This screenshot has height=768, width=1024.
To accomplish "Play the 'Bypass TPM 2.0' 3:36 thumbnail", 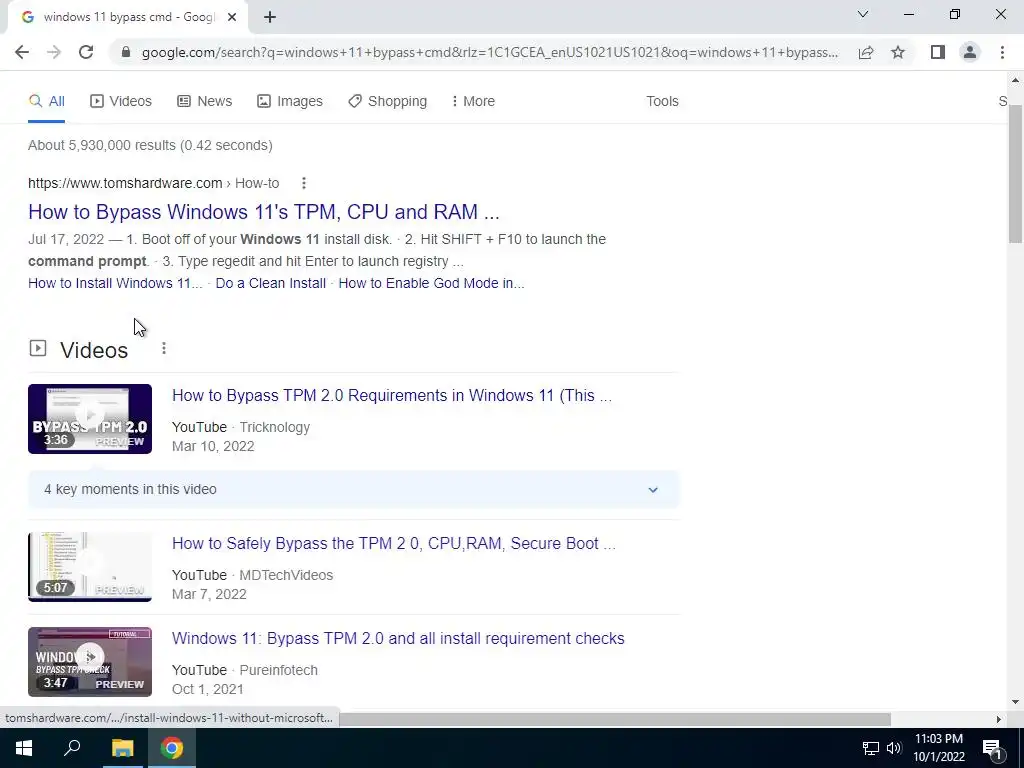I will point(90,419).
